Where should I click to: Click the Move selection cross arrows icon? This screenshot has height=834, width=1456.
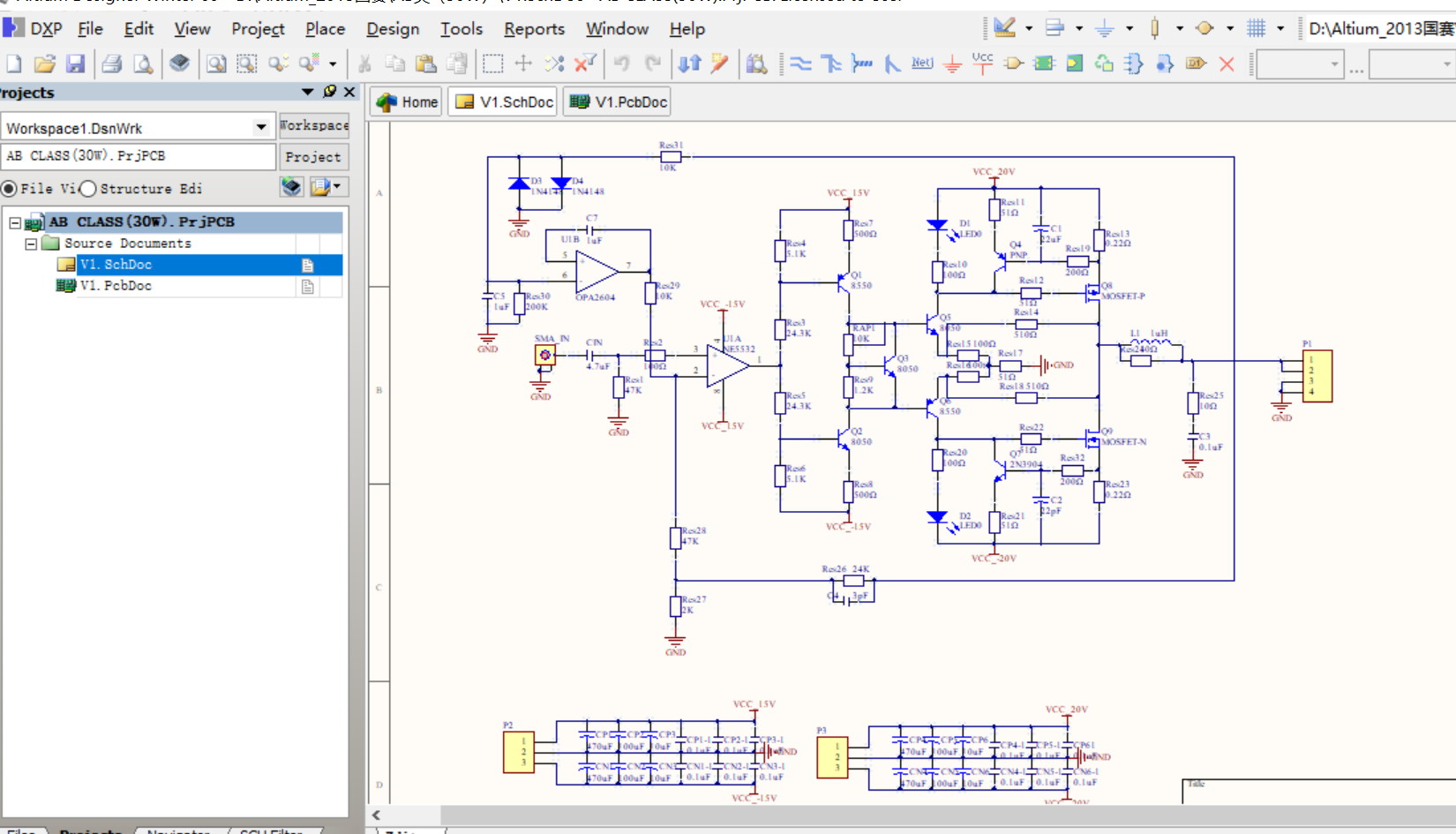(x=523, y=64)
